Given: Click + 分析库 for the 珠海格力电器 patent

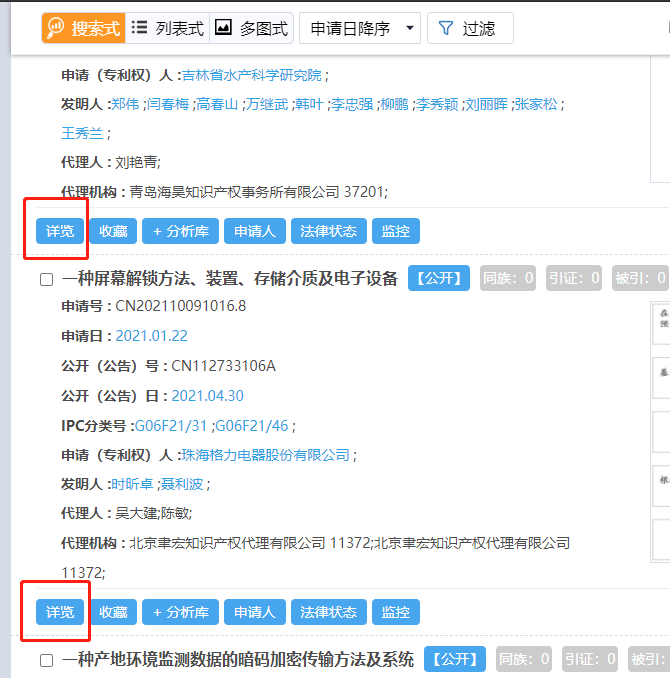Looking at the screenshot, I should [180, 612].
